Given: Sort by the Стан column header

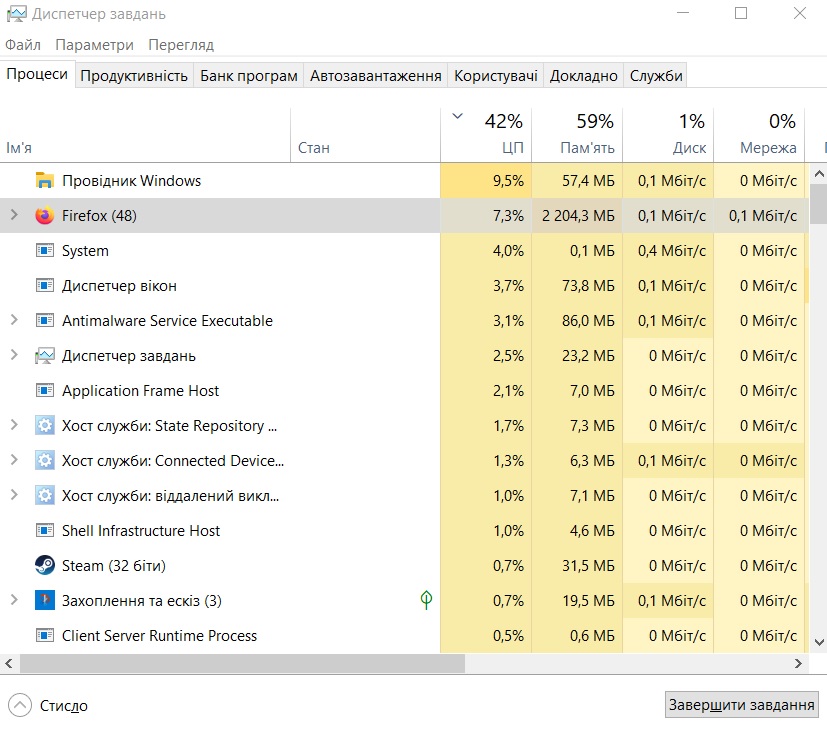Looking at the screenshot, I should [366, 135].
